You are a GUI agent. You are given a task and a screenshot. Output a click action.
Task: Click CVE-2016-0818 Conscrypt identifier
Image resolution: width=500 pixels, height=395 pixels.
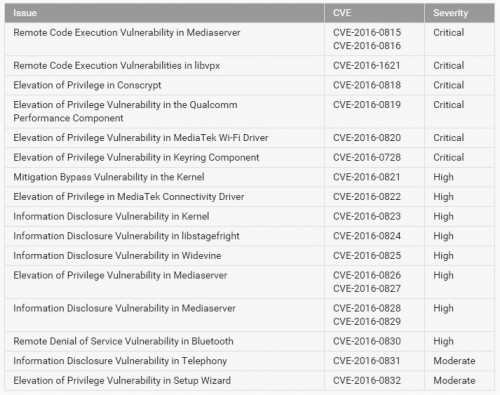pyautogui.click(x=367, y=85)
